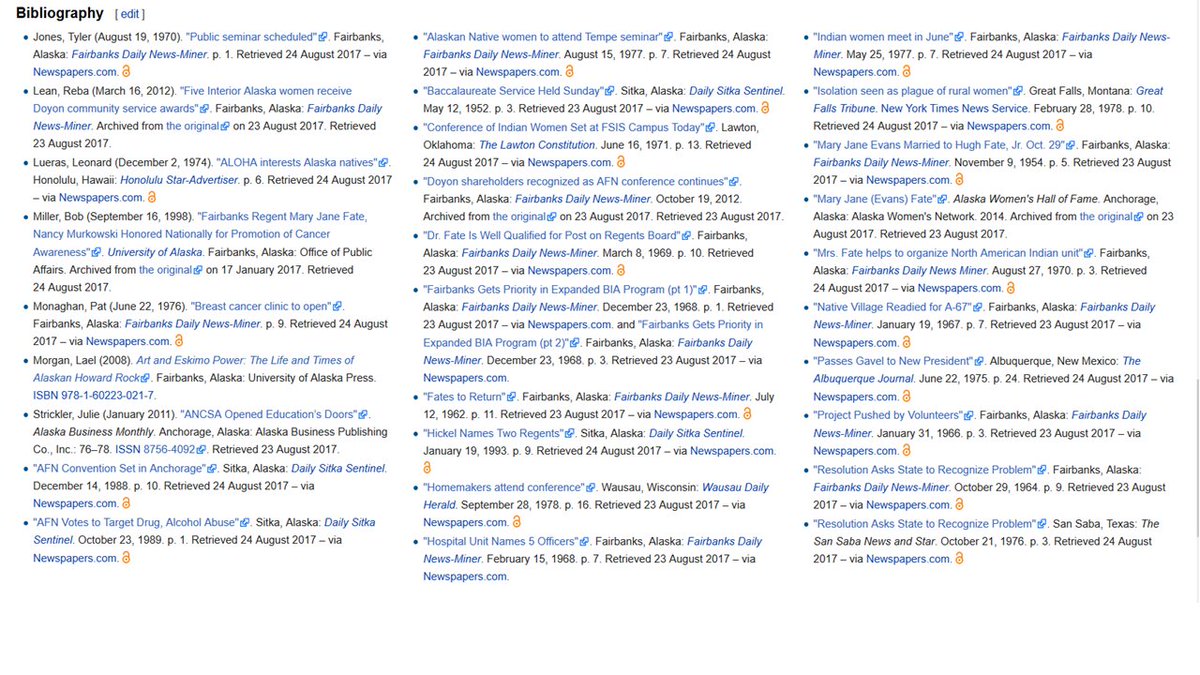Click the lock icon for 'Project Pushed by Volunteers'

[907, 450]
